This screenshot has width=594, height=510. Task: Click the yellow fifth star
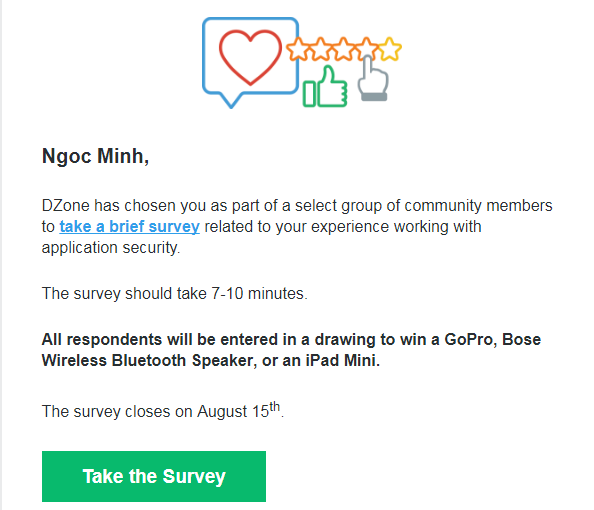click(x=390, y=49)
